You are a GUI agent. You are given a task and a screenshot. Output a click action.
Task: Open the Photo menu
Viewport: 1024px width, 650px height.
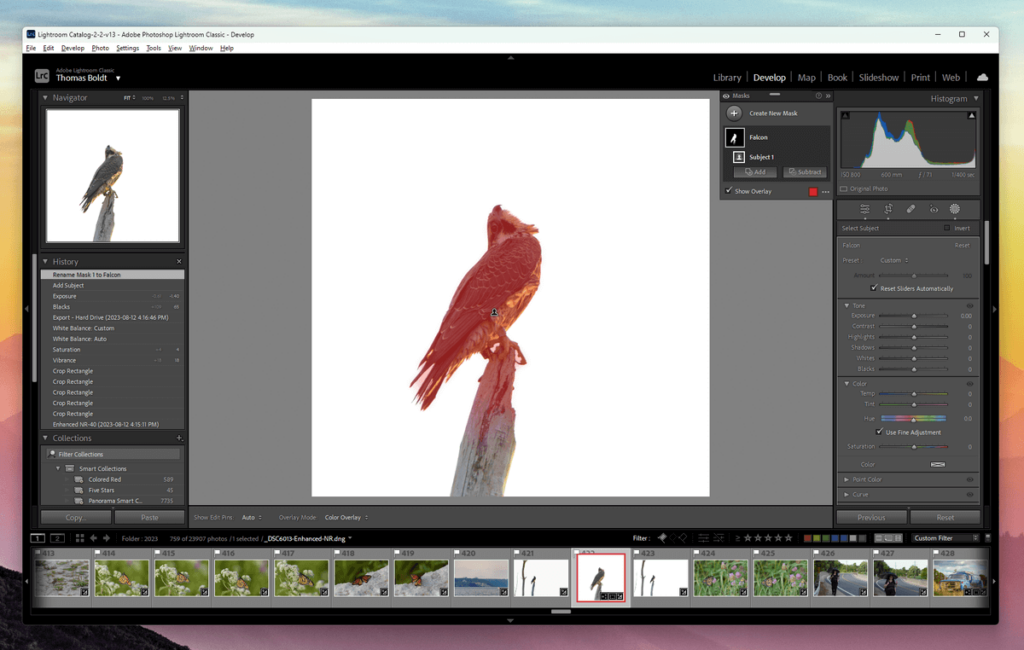(x=100, y=48)
